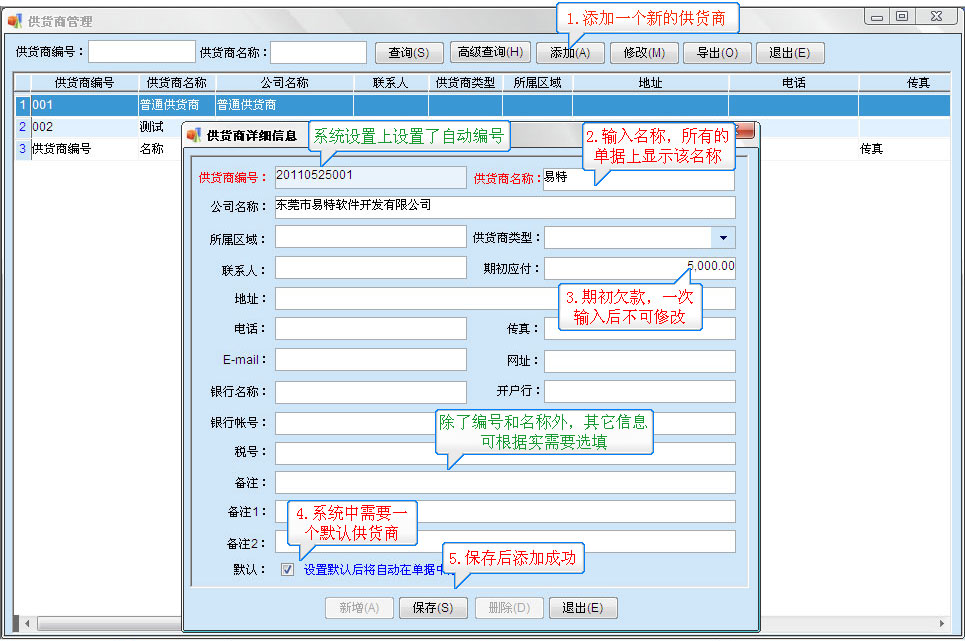Click the 修改(M) modify button
Image resolution: width=965 pixels, height=641 pixels.
pos(643,53)
